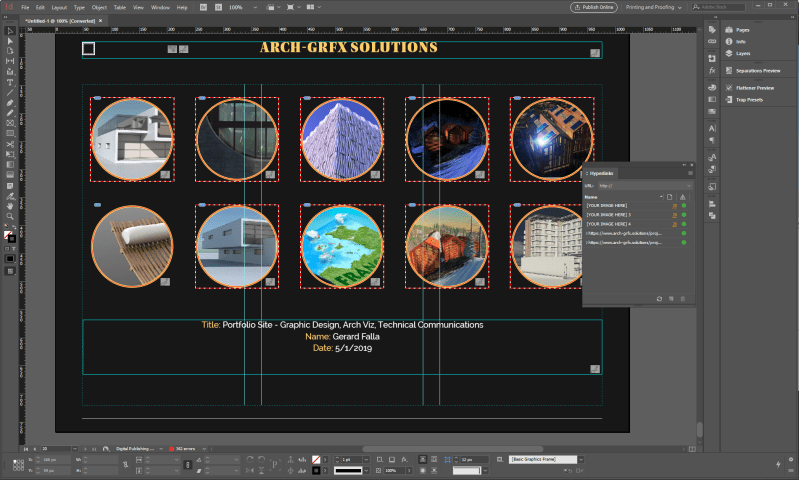Click the fill swatch in control panel
Viewport: 799px width, 480px height.
pyautogui.click(x=316, y=460)
